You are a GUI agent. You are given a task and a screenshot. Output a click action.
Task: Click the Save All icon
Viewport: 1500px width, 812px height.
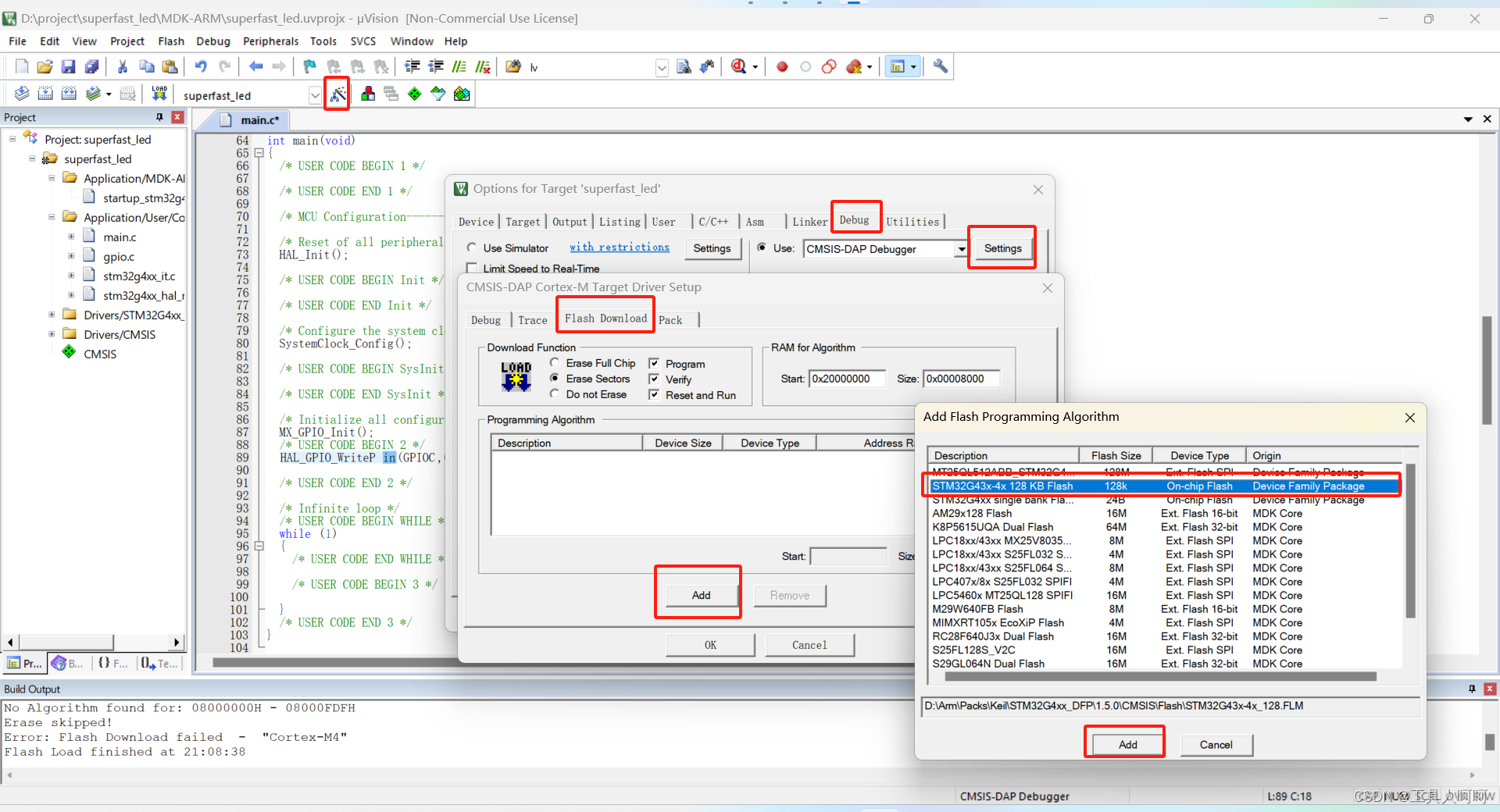click(x=92, y=67)
